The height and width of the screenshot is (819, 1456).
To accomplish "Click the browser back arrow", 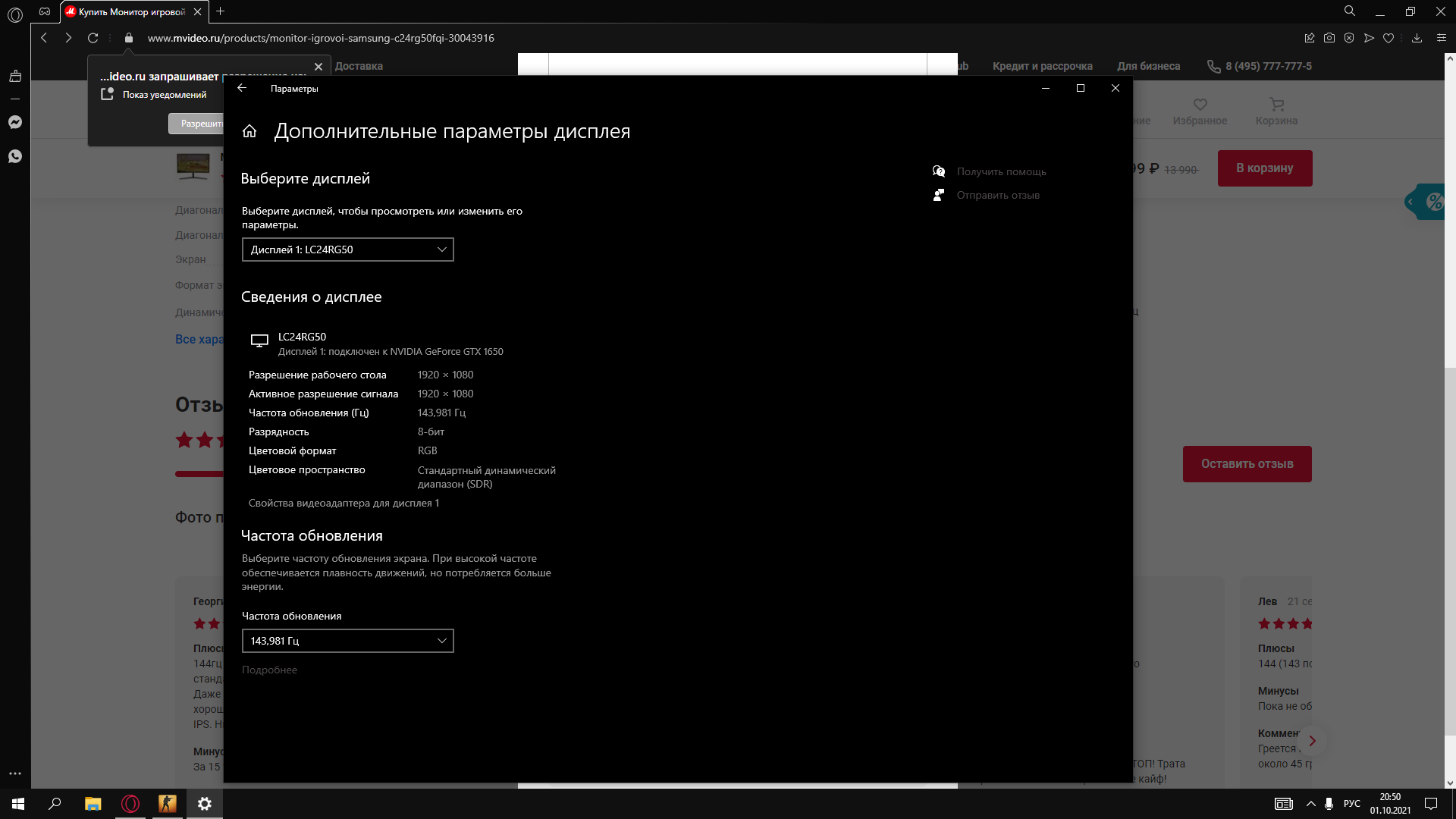I will coord(44,38).
